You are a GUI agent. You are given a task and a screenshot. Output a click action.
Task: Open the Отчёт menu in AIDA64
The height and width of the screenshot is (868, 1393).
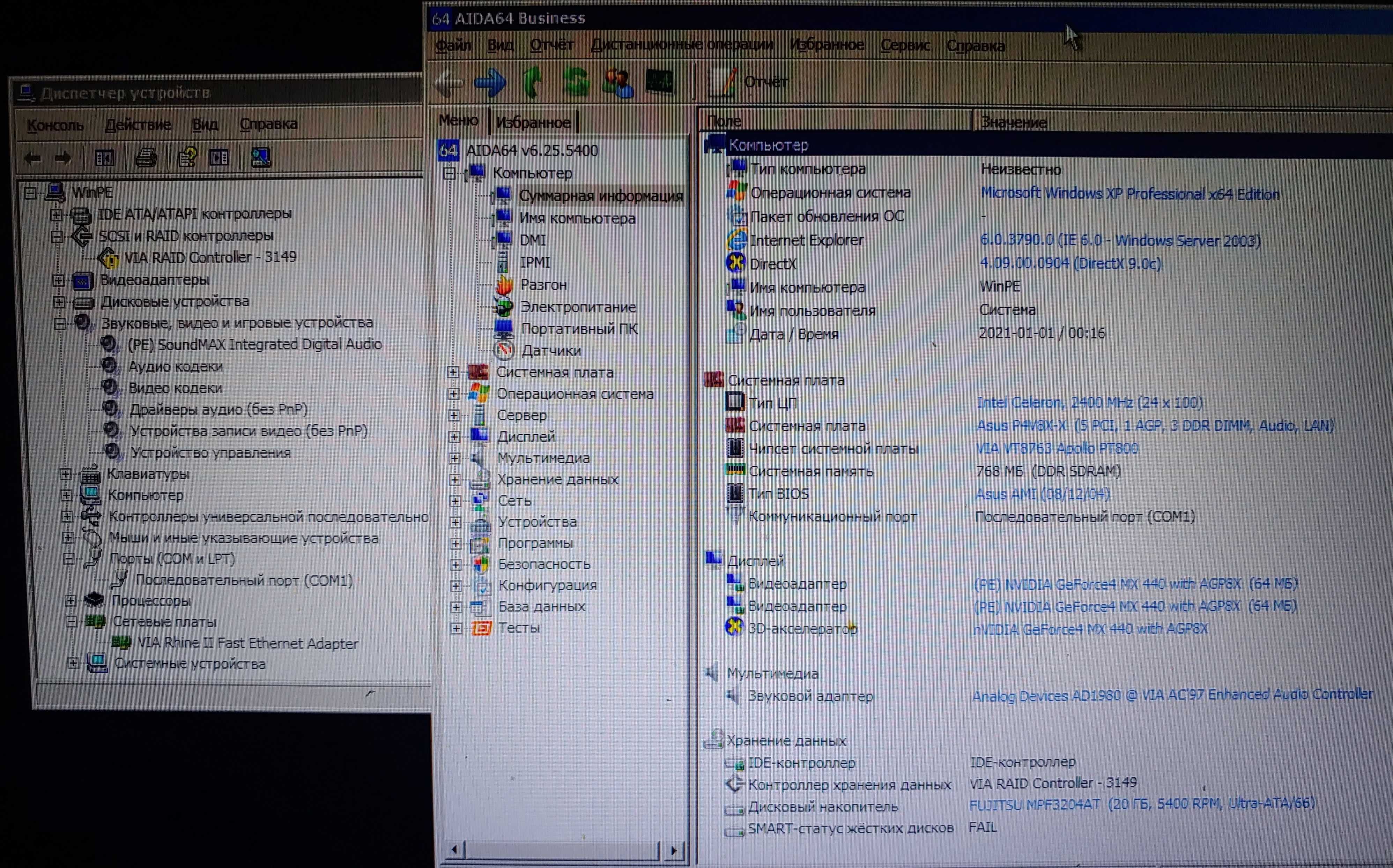551,45
